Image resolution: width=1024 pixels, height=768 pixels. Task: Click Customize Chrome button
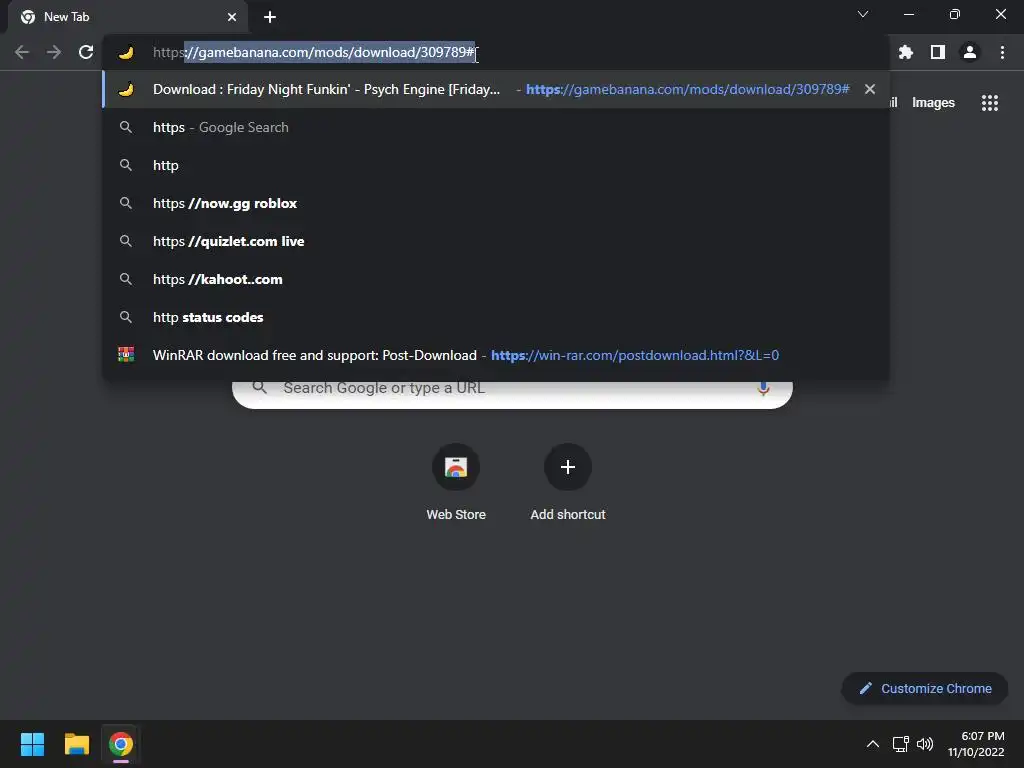coord(925,688)
